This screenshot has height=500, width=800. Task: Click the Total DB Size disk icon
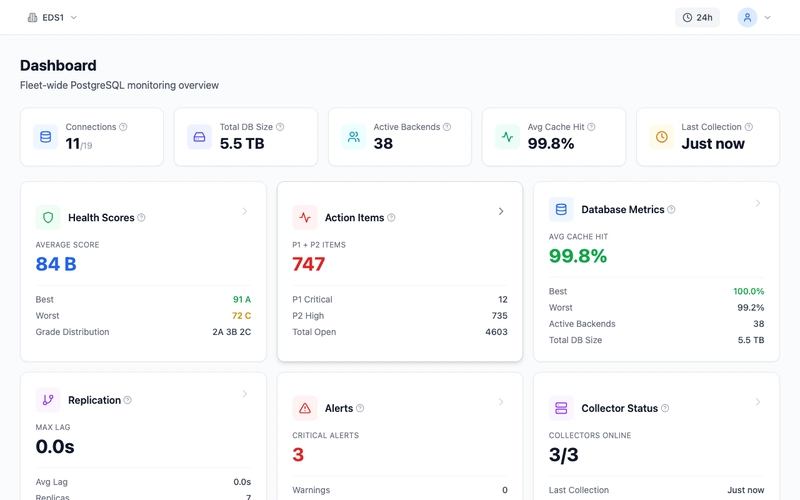coord(199,137)
